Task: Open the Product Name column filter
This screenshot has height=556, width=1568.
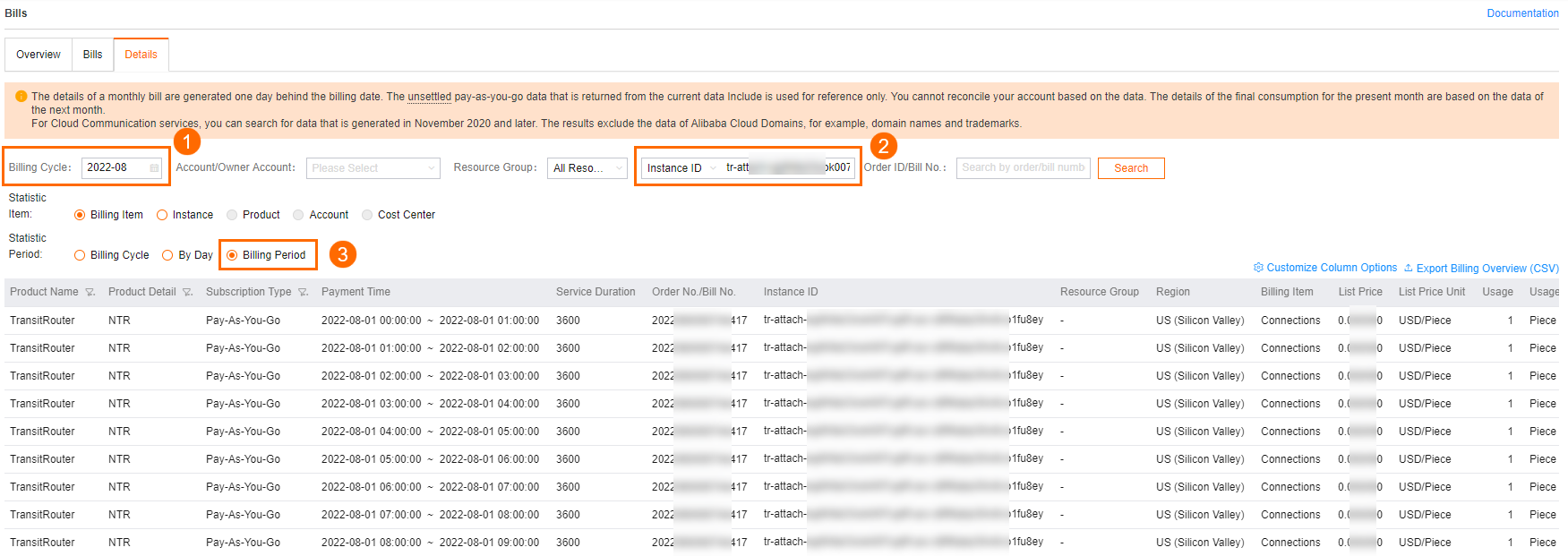Action: pyautogui.click(x=90, y=293)
